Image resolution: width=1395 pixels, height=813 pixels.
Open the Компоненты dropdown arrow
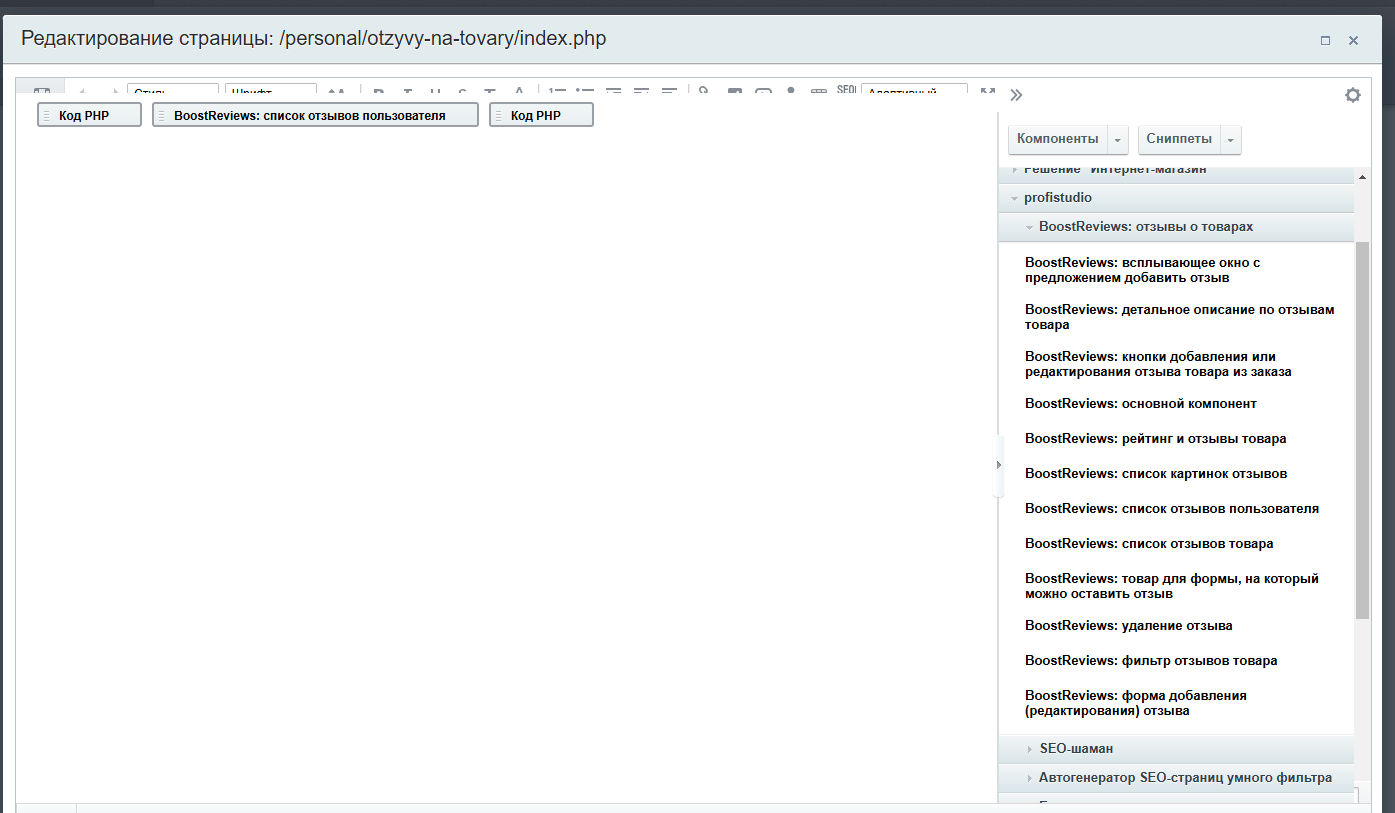[x=1119, y=139]
